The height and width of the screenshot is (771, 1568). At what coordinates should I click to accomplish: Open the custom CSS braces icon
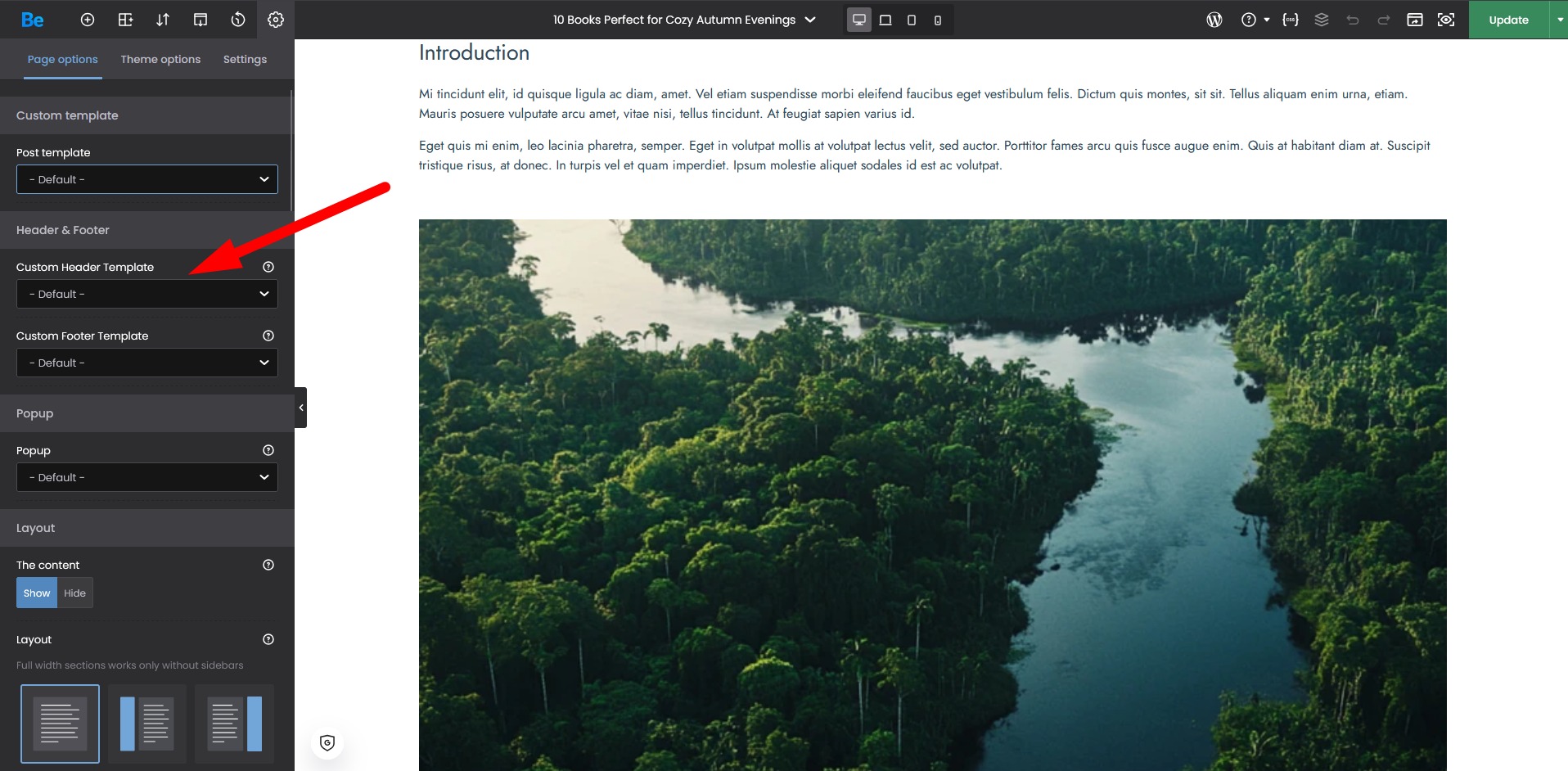(1291, 20)
